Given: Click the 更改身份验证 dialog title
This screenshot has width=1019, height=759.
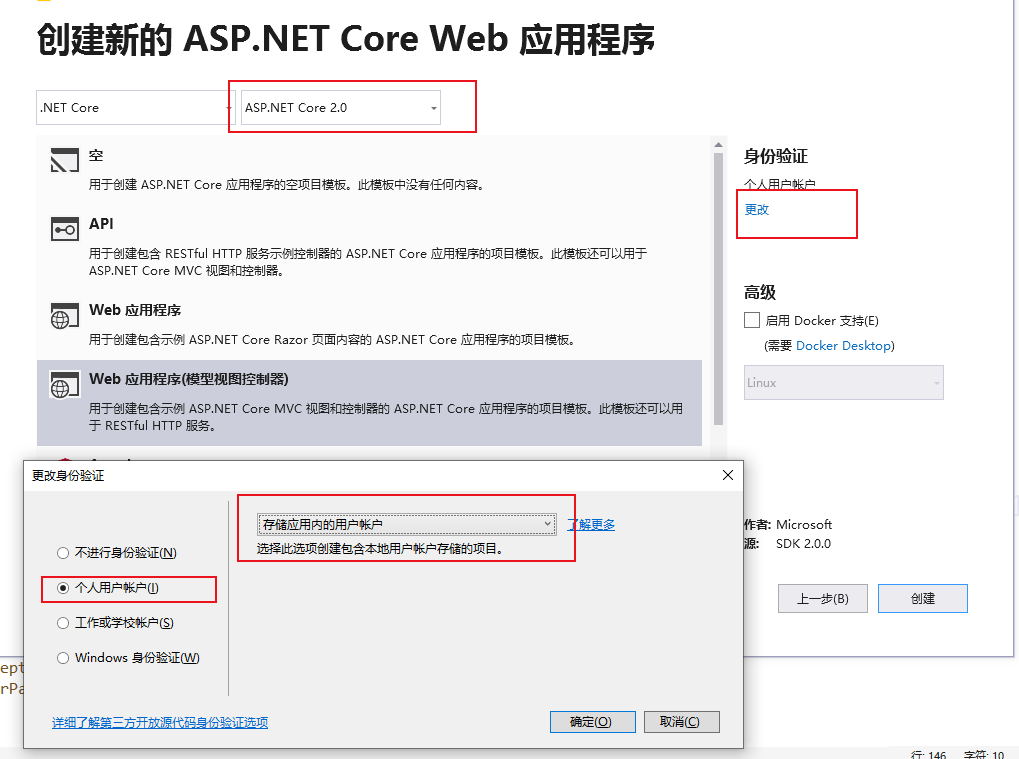Looking at the screenshot, I should [x=68, y=476].
